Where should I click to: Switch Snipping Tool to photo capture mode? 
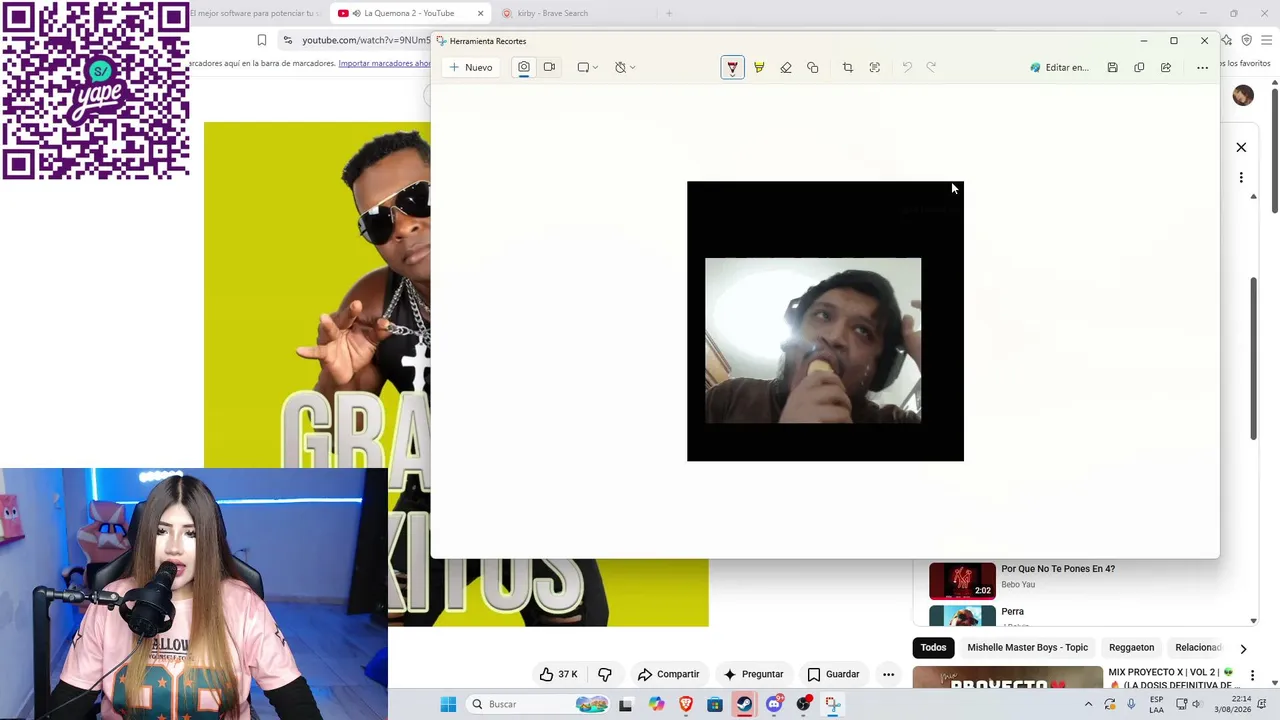(523, 67)
